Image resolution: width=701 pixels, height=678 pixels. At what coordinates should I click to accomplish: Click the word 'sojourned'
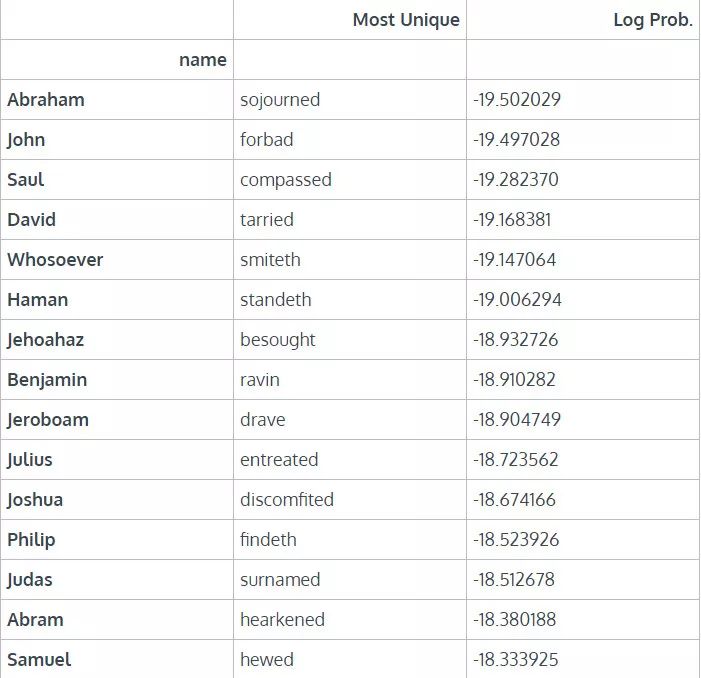tap(280, 100)
